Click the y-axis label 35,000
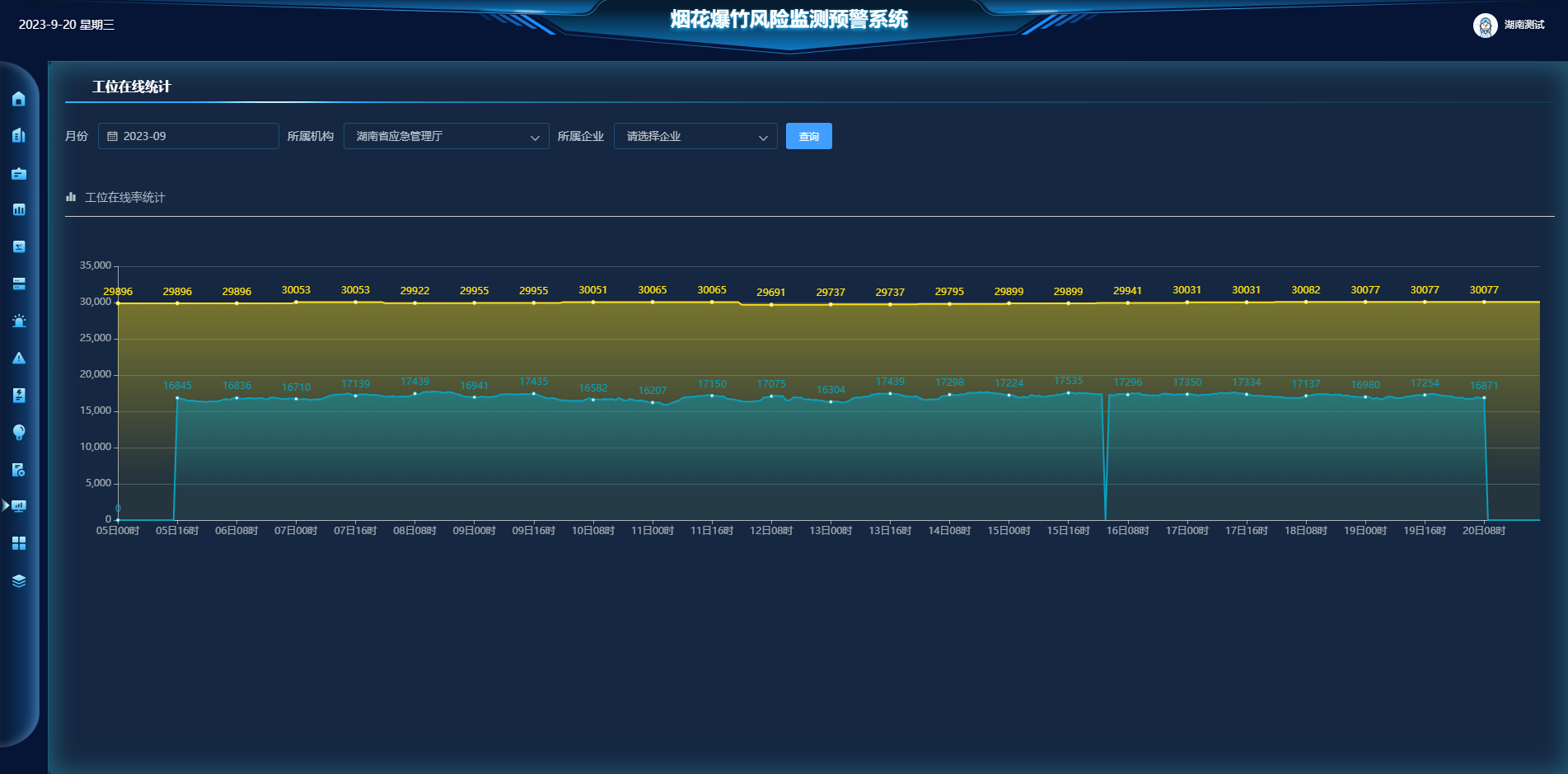The image size is (1568, 774). coord(96,265)
